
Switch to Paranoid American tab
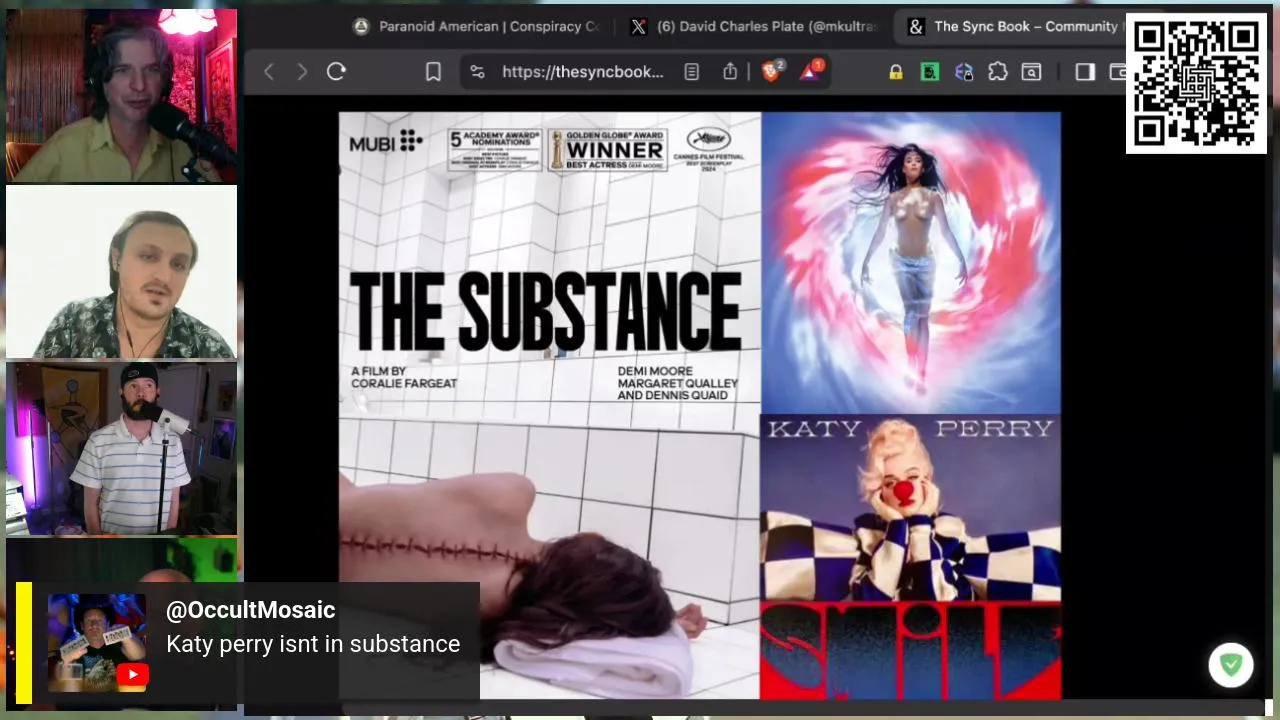476,27
